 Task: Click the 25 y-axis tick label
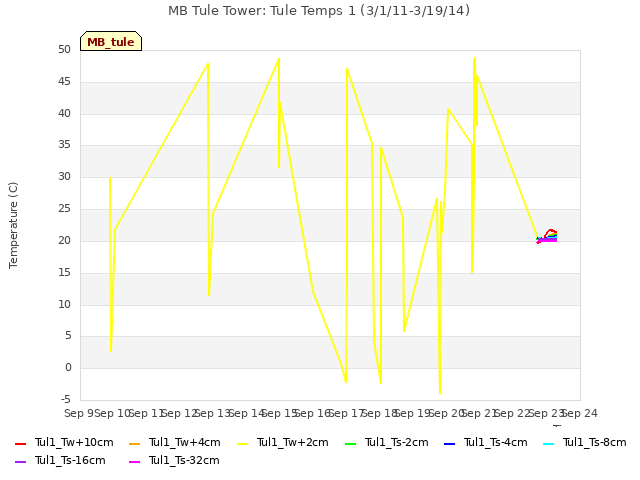pos(64,209)
